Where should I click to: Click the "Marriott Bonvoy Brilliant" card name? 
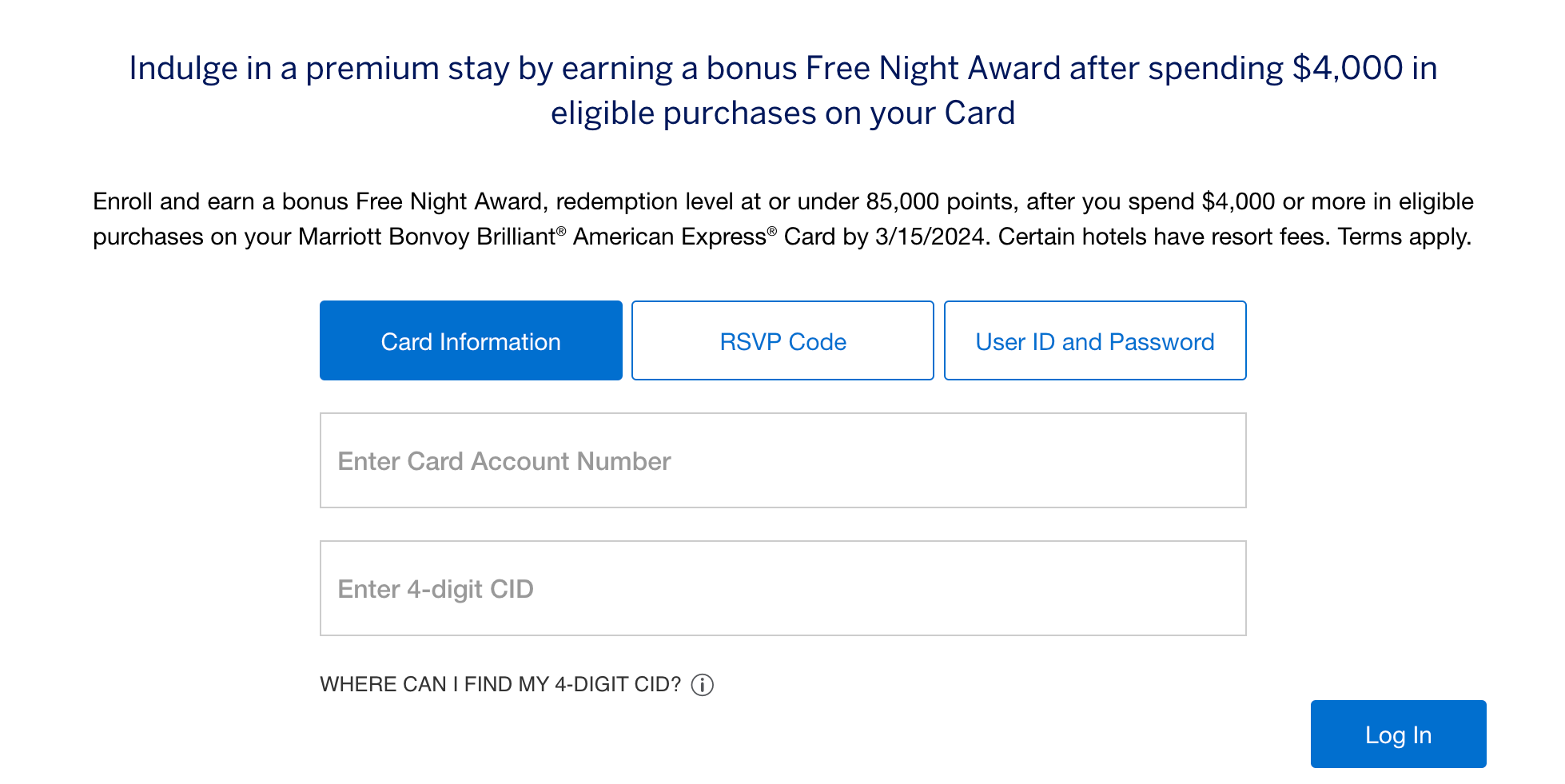click(426, 237)
